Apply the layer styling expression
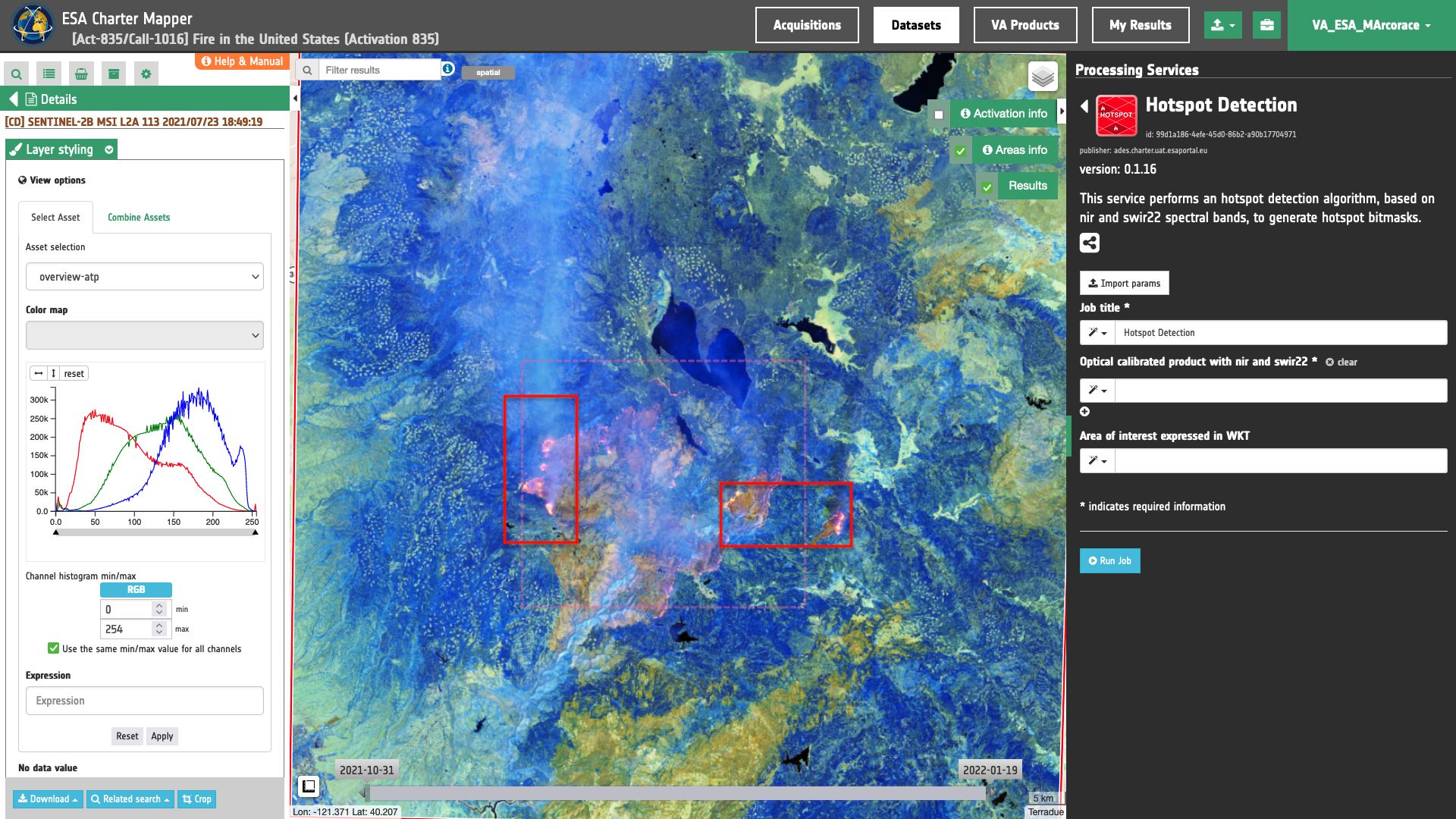 coord(162,736)
